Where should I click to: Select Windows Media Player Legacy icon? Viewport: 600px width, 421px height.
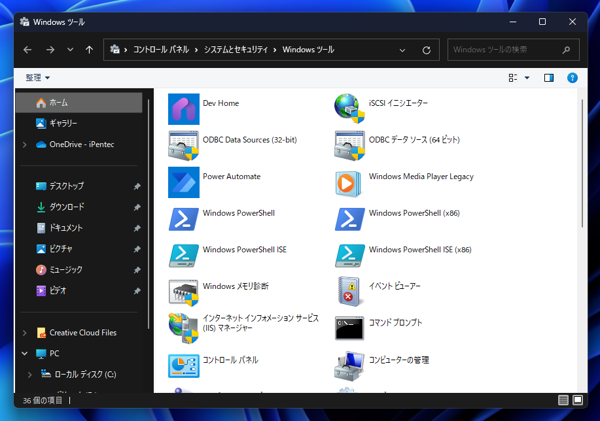click(349, 182)
